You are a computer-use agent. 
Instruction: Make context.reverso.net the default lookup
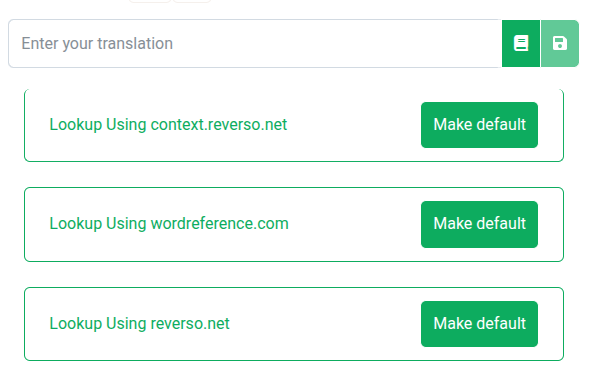click(479, 125)
